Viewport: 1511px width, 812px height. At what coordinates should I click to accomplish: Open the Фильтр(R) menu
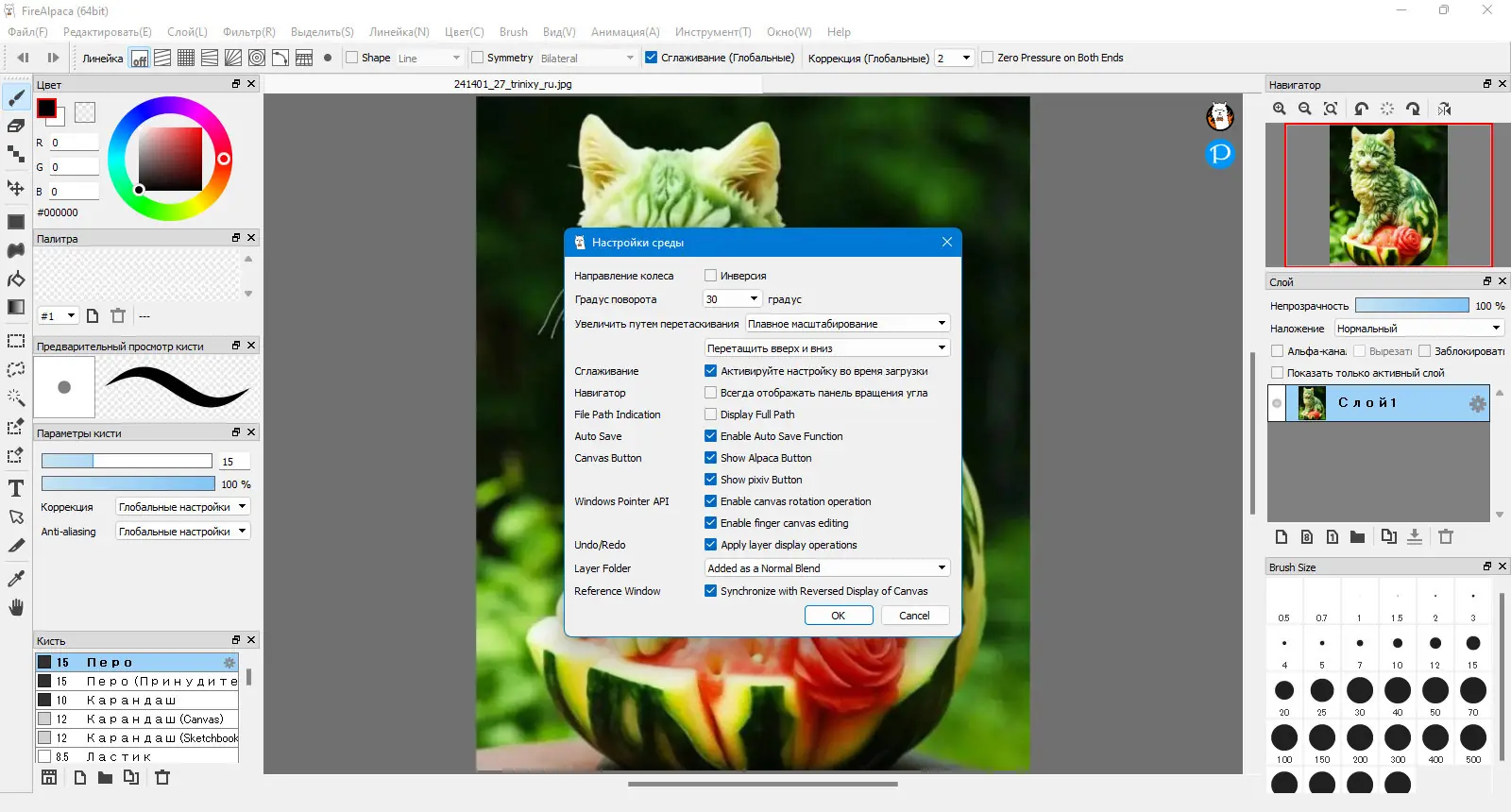click(x=249, y=32)
